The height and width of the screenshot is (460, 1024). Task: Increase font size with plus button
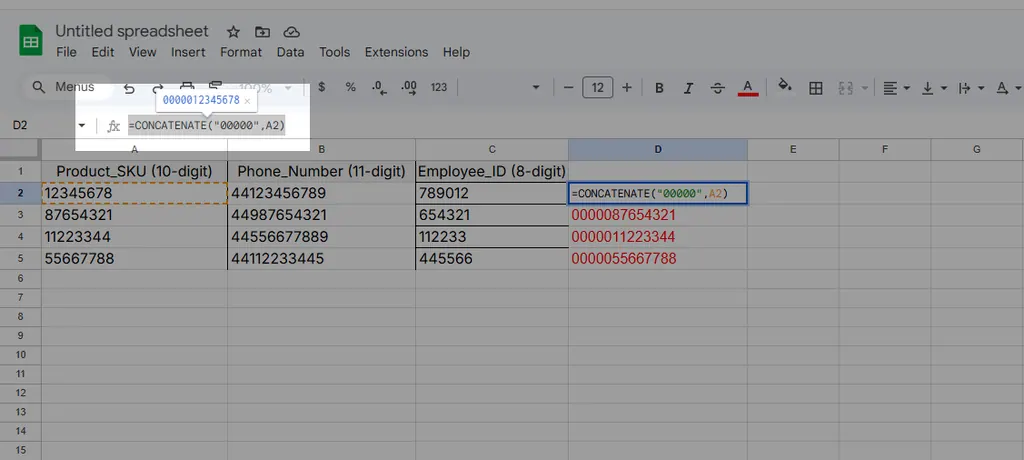pyautogui.click(x=627, y=88)
